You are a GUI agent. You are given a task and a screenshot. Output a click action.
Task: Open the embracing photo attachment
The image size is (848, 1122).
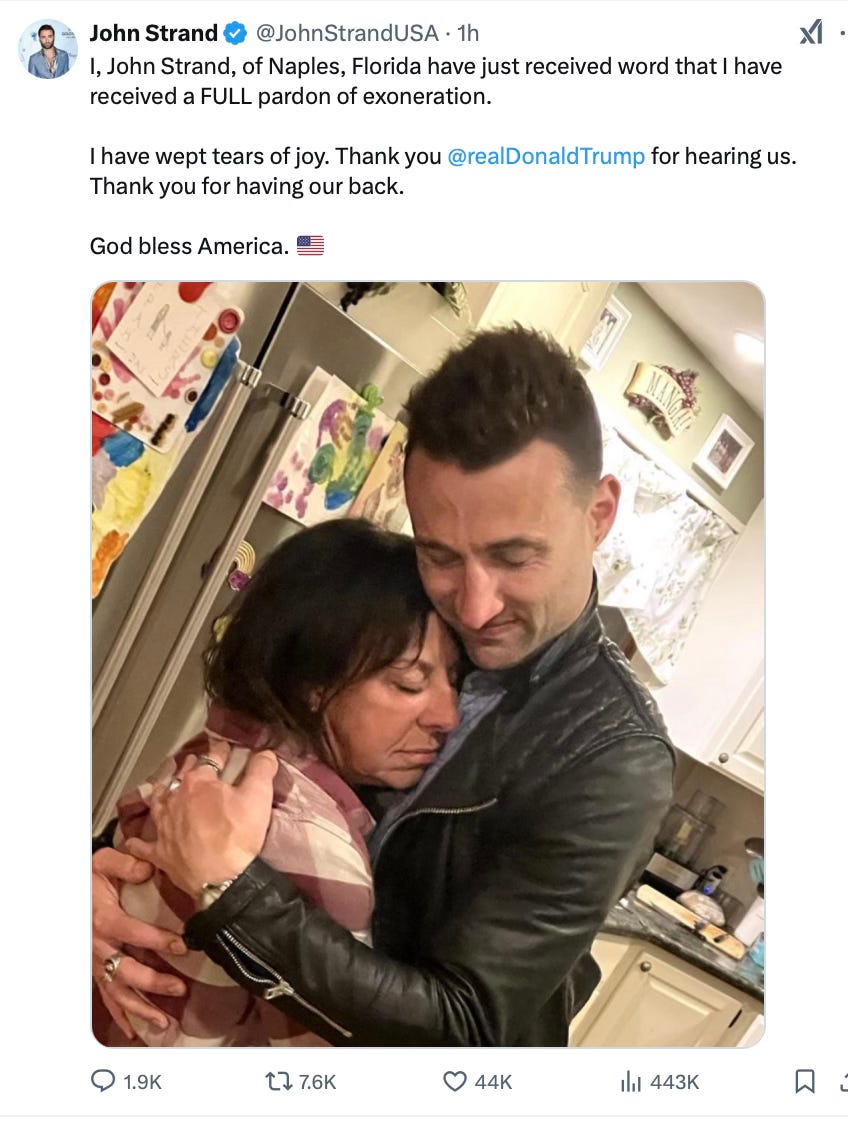pos(428,664)
